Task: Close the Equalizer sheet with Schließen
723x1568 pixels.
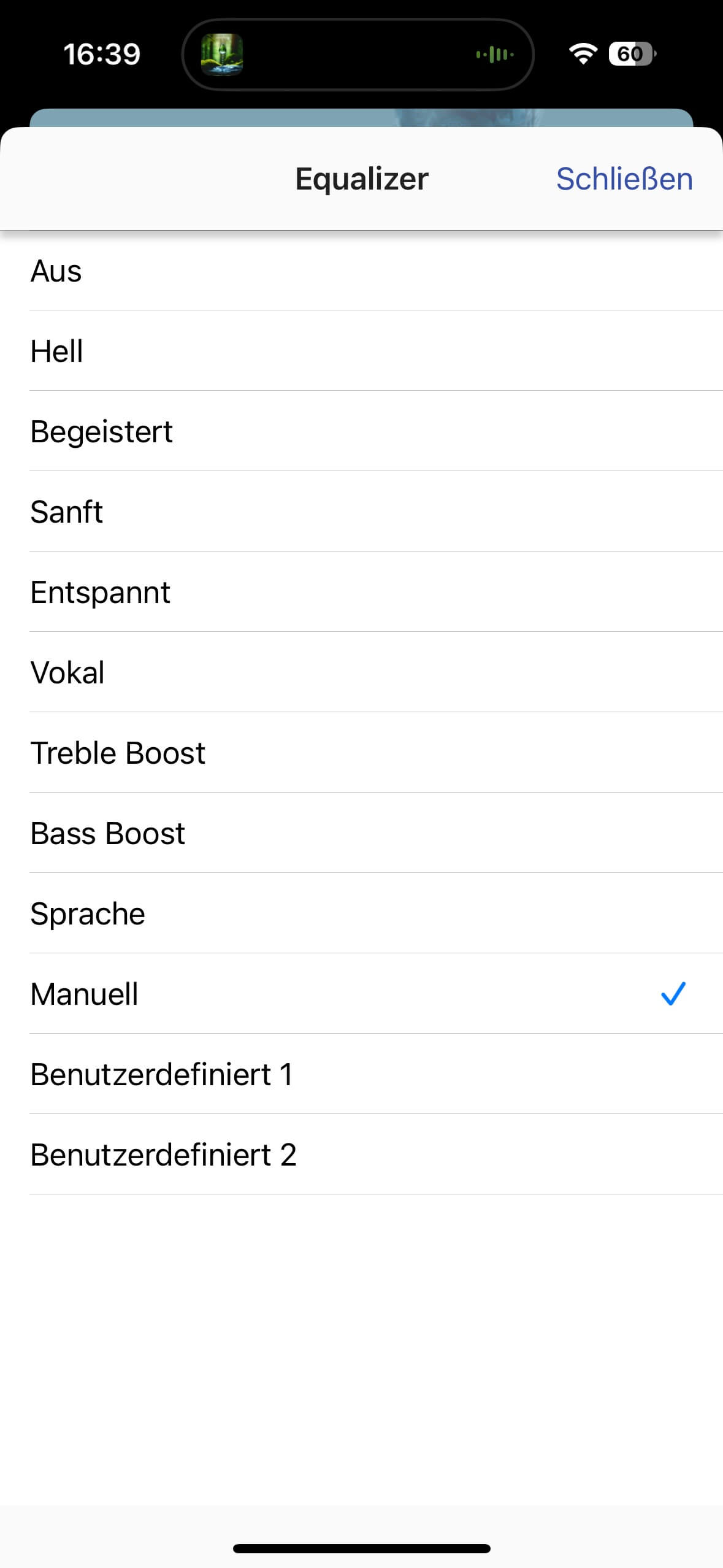Action: coord(624,179)
